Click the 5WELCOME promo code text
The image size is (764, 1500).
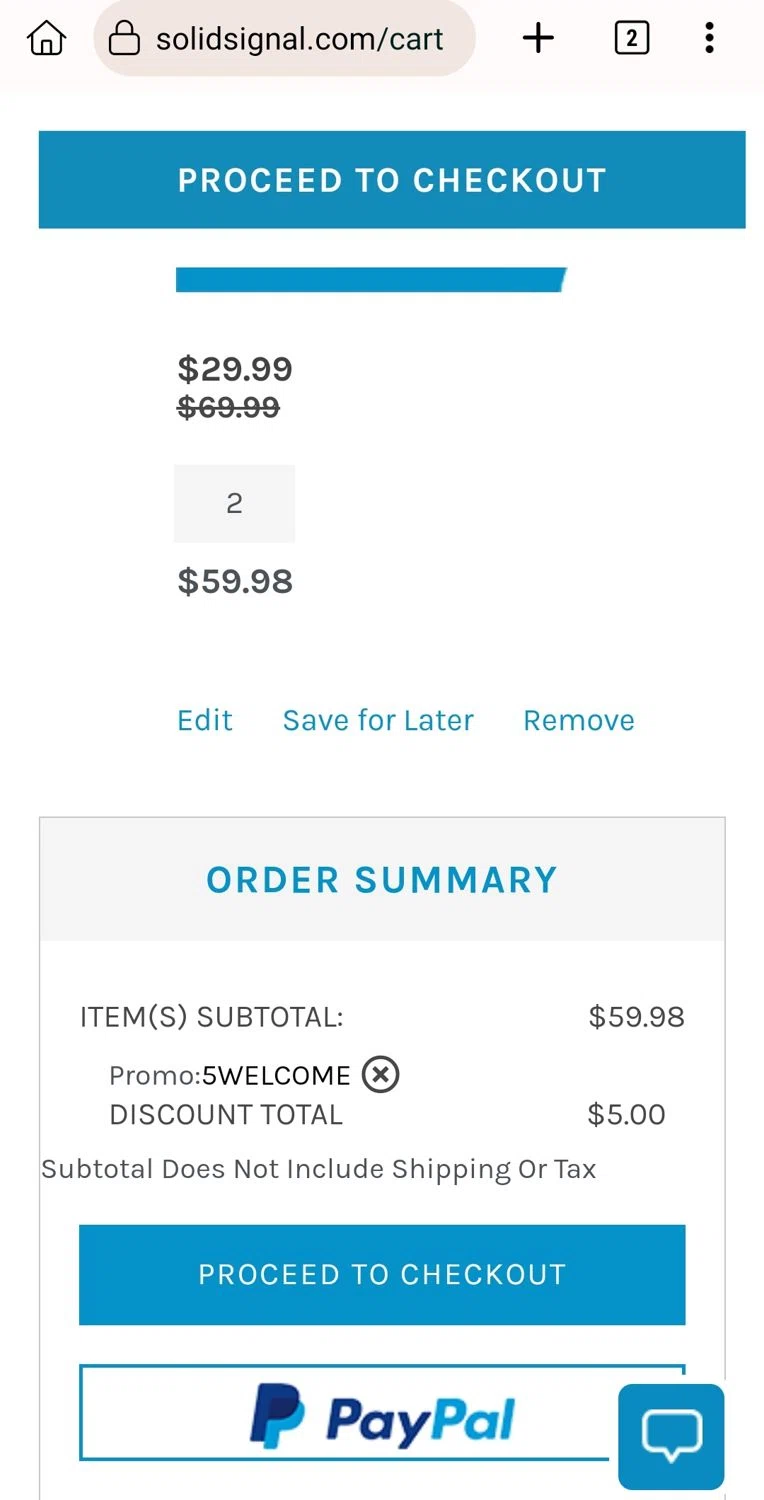(x=276, y=1075)
